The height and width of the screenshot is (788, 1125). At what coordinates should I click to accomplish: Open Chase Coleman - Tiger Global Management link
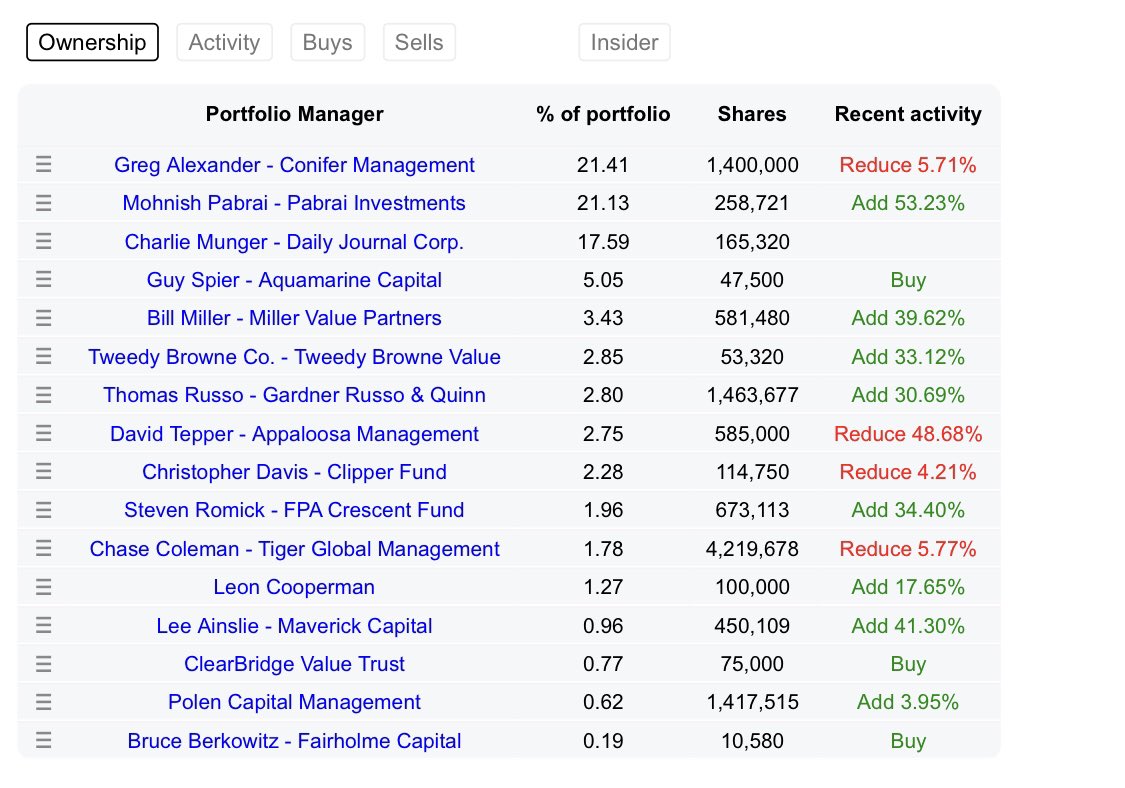click(x=294, y=549)
